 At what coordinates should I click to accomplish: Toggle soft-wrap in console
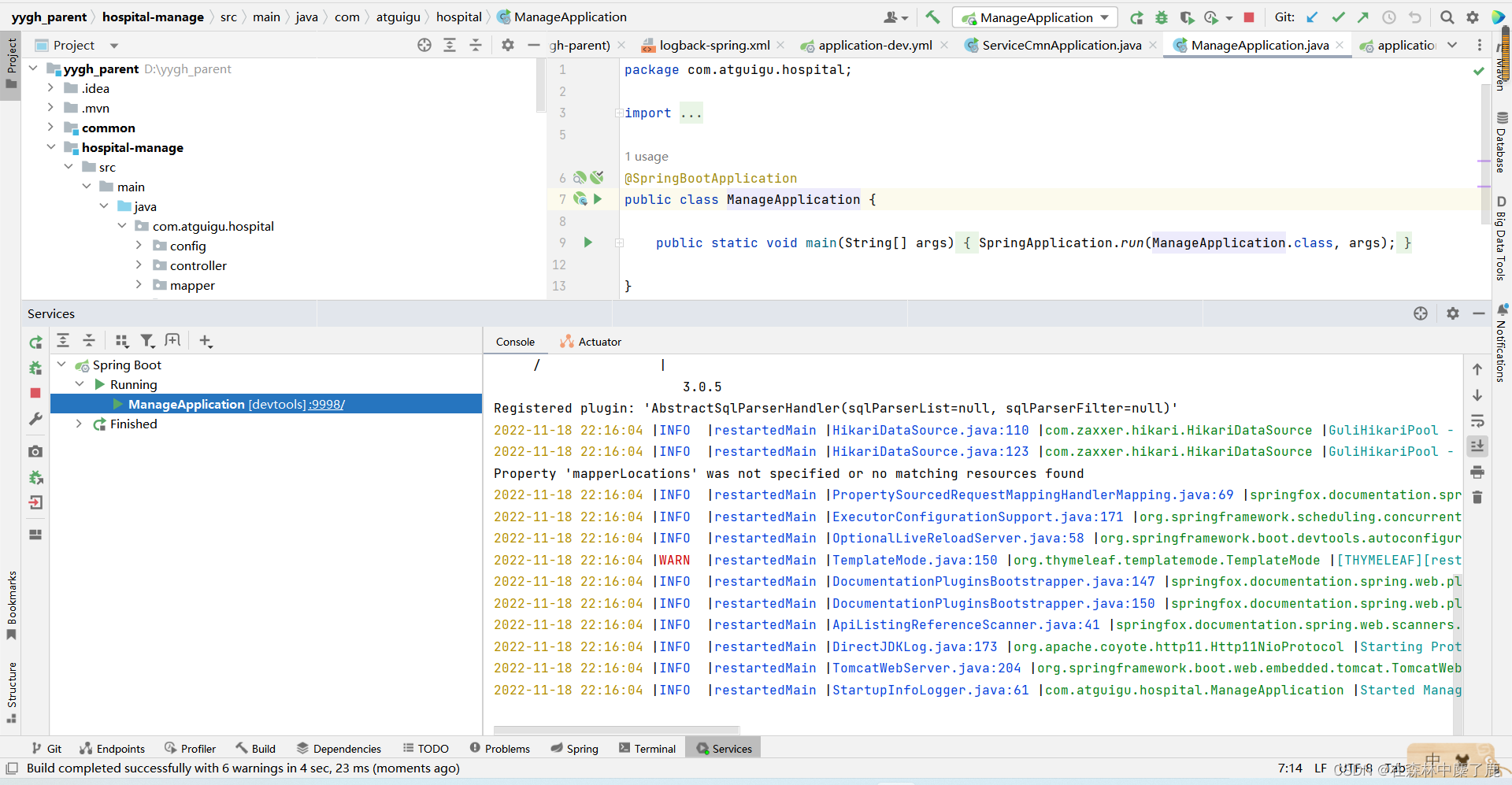click(x=1477, y=421)
